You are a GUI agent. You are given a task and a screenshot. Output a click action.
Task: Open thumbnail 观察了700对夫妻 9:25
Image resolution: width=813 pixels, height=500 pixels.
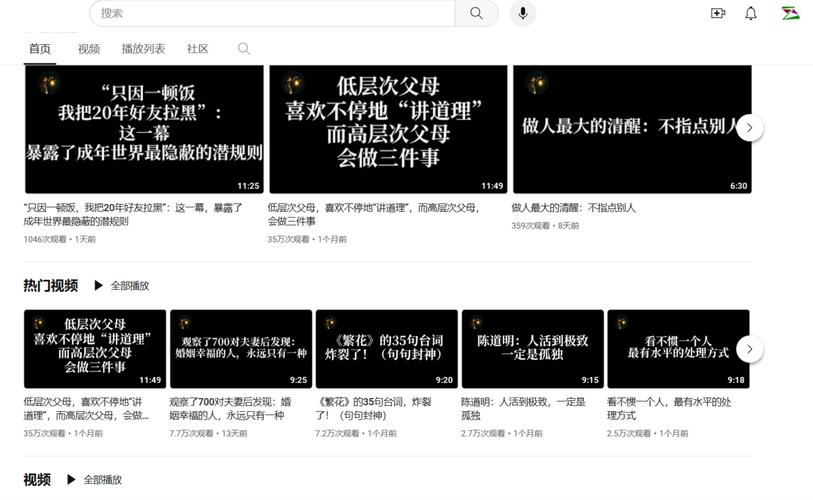pos(241,349)
